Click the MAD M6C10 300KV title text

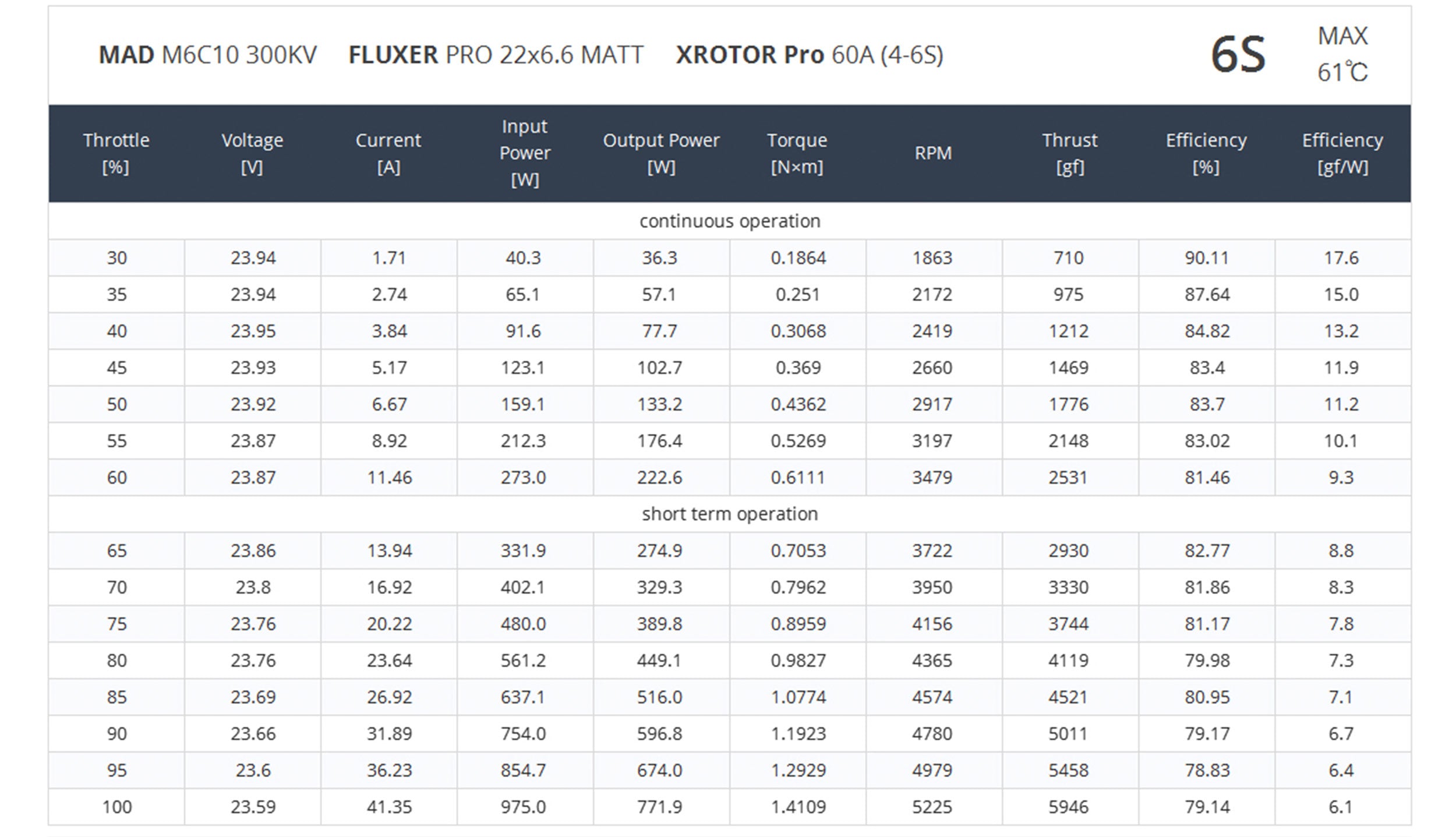[208, 55]
